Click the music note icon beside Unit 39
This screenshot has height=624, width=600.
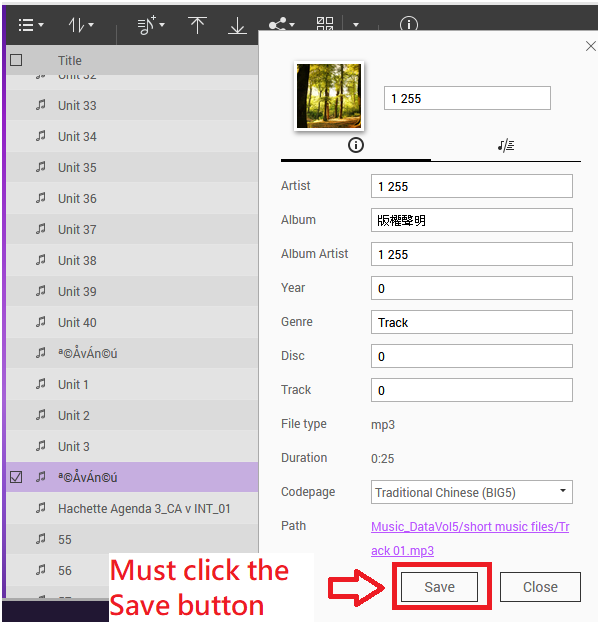pos(41,291)
